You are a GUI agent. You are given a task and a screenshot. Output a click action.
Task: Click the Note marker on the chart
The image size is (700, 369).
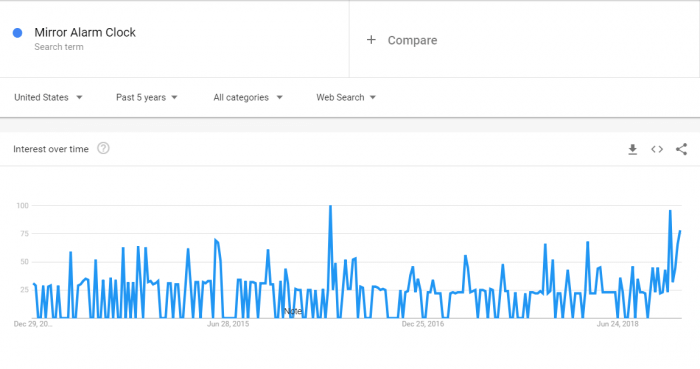(x=293, y=311)
